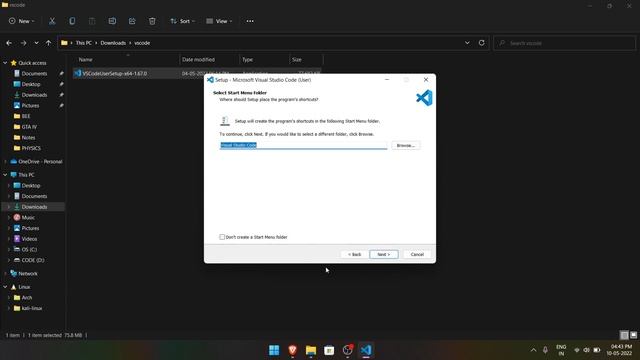Viewport: 640px width, 360px height.
Task: Open the Notes folder in sidebar
Action: [28, 138]
